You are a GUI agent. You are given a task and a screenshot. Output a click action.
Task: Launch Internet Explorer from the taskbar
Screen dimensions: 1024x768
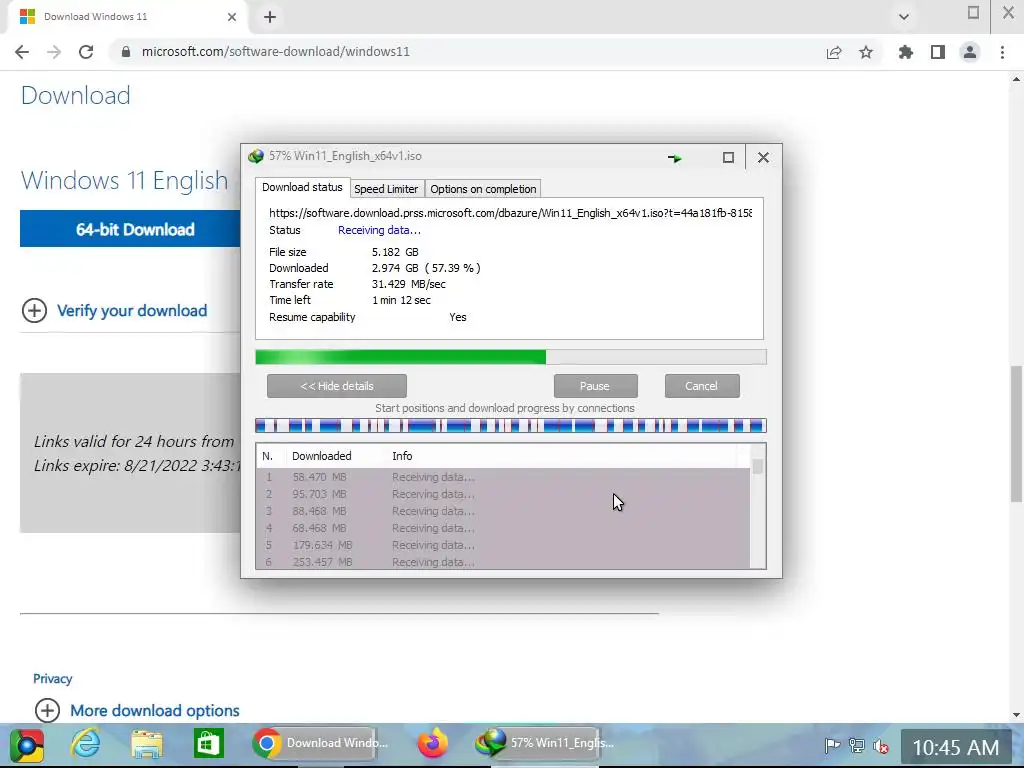click(x=86, y=744)
